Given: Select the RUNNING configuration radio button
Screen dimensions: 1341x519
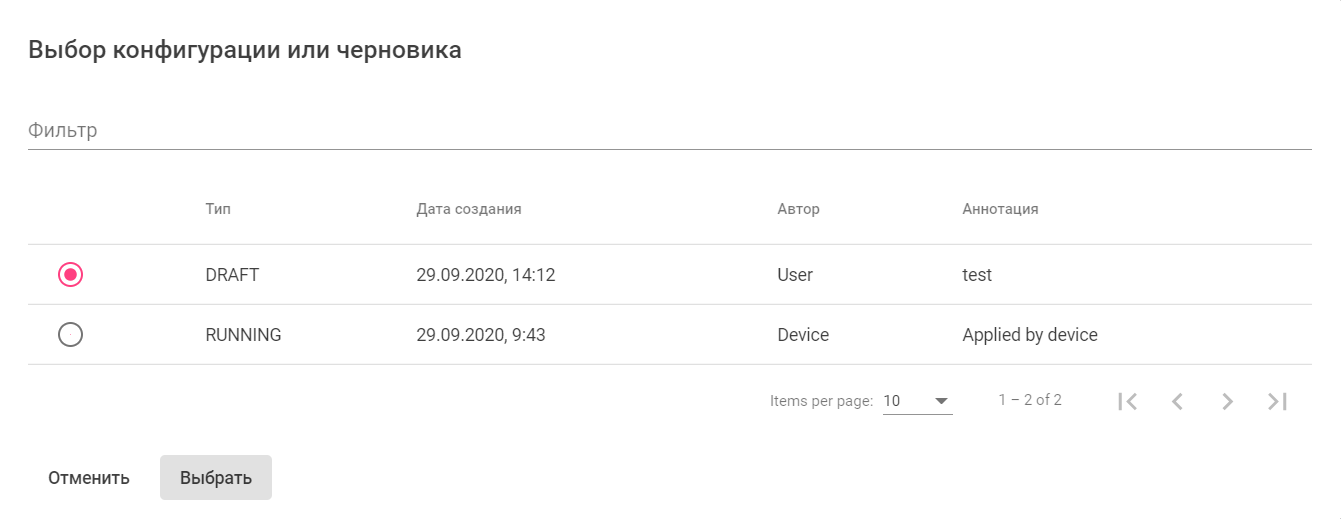Looking at the screenshot, I should [x=70, y=335].
